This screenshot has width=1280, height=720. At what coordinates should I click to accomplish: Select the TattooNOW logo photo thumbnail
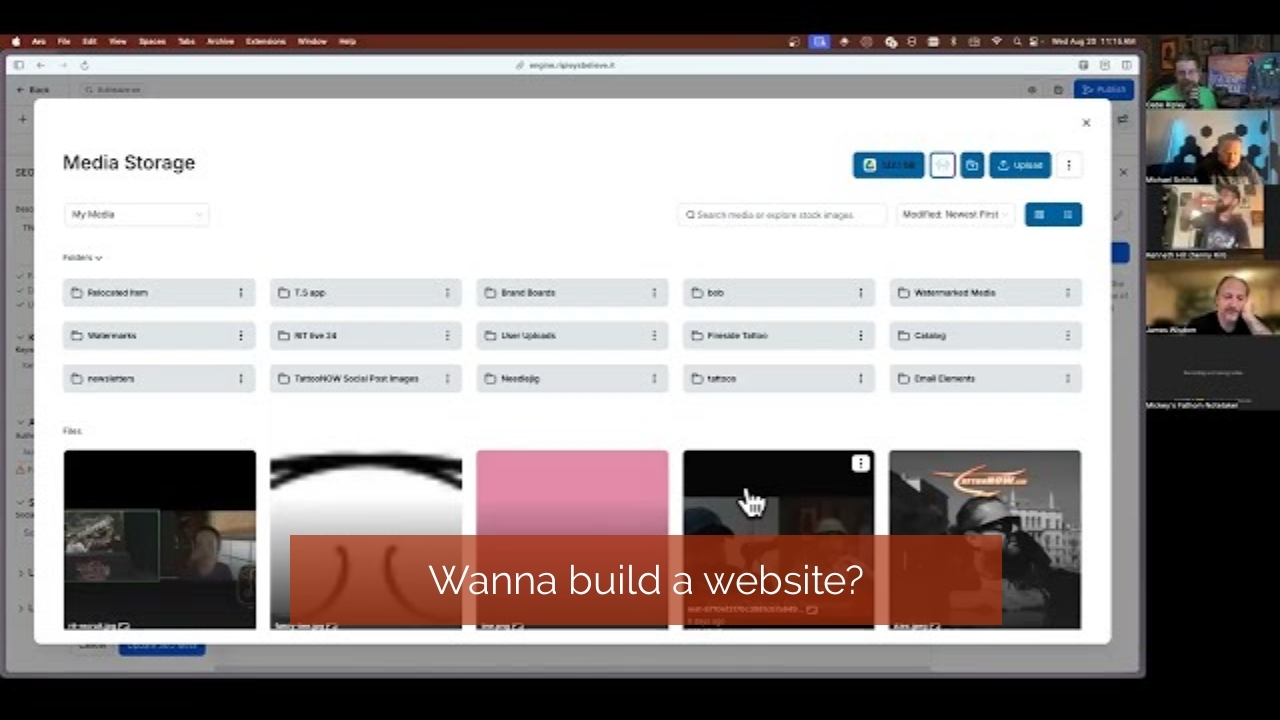pyautogui.click(x=985, y=539)
